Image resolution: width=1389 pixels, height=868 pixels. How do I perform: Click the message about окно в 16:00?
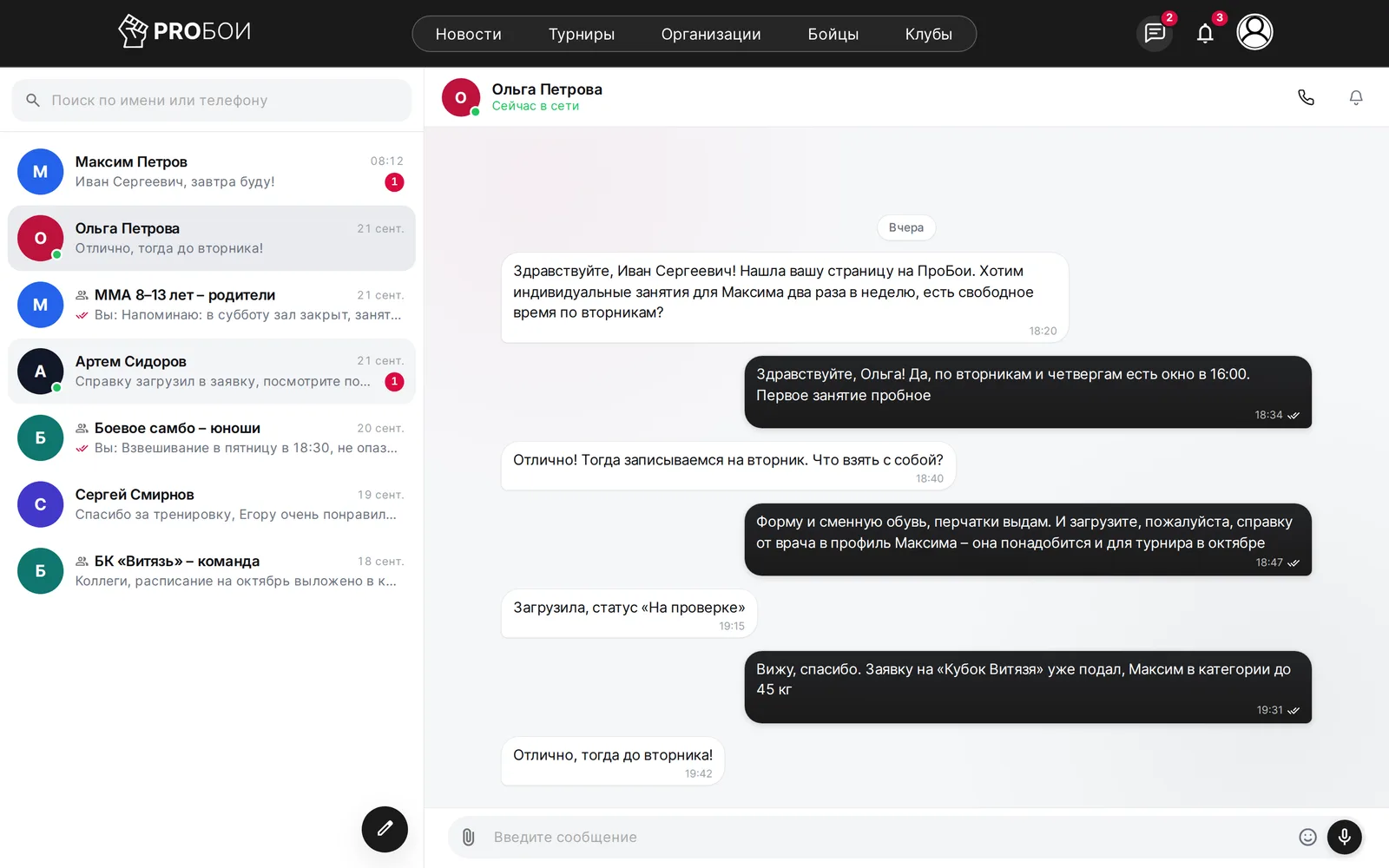tap(1028, 392)
